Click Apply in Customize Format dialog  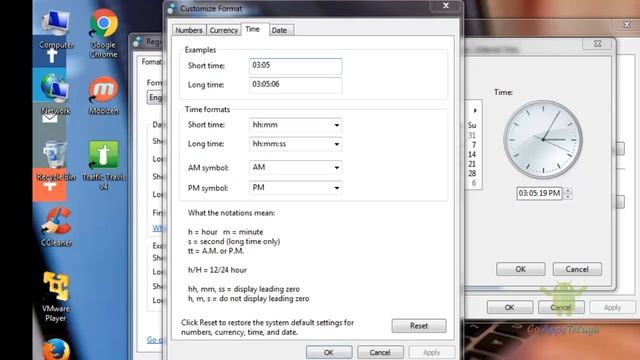click(431, 352)
